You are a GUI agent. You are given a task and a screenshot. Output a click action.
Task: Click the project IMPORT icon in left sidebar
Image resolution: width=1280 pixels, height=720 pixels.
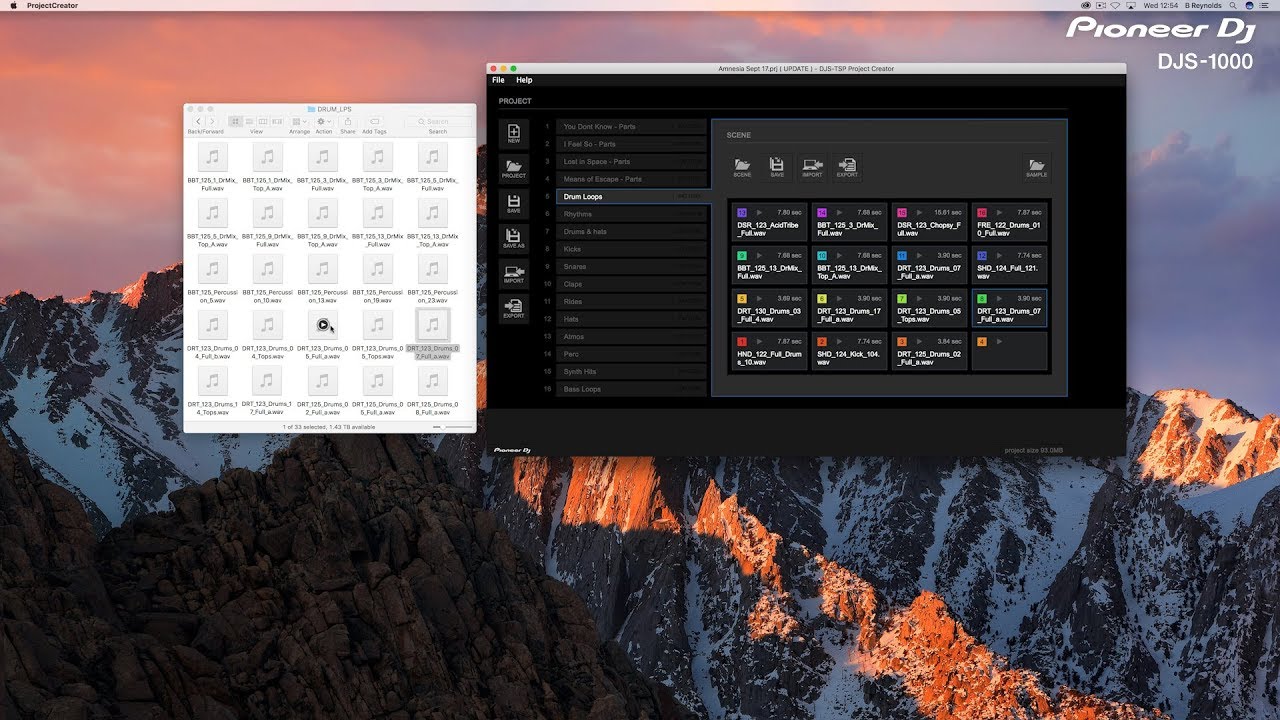point(514,273)
